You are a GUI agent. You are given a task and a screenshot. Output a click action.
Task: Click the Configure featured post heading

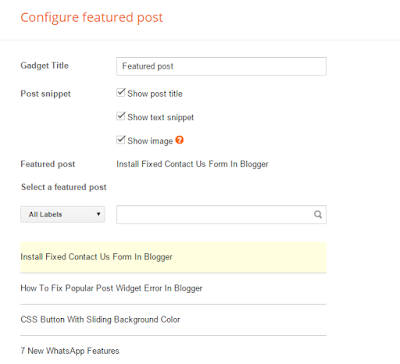coord(92,17)
